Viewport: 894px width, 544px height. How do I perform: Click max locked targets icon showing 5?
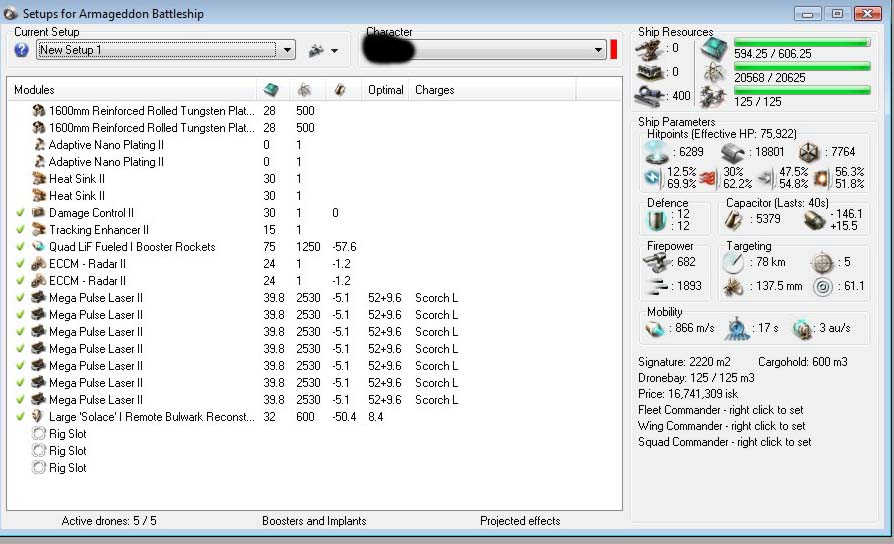tap(822, 263)
